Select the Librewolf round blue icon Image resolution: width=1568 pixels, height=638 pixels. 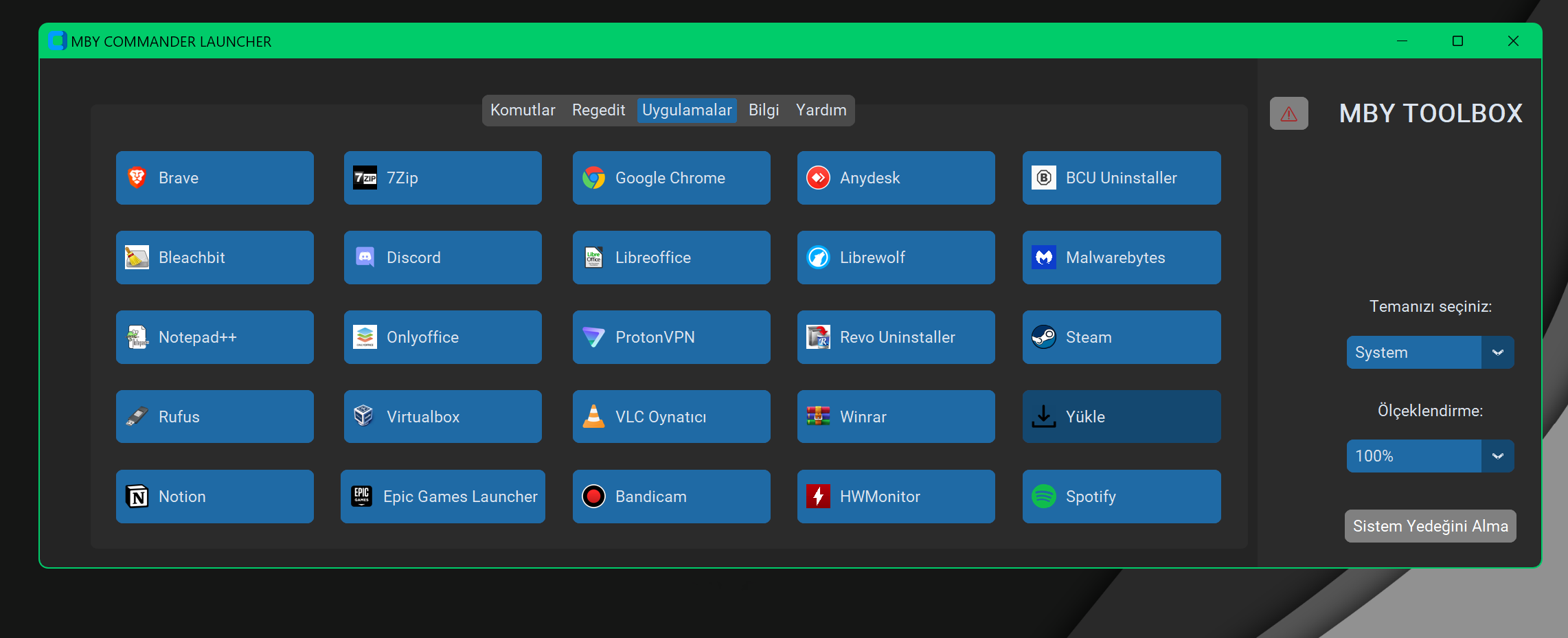(x=818, y=258)
